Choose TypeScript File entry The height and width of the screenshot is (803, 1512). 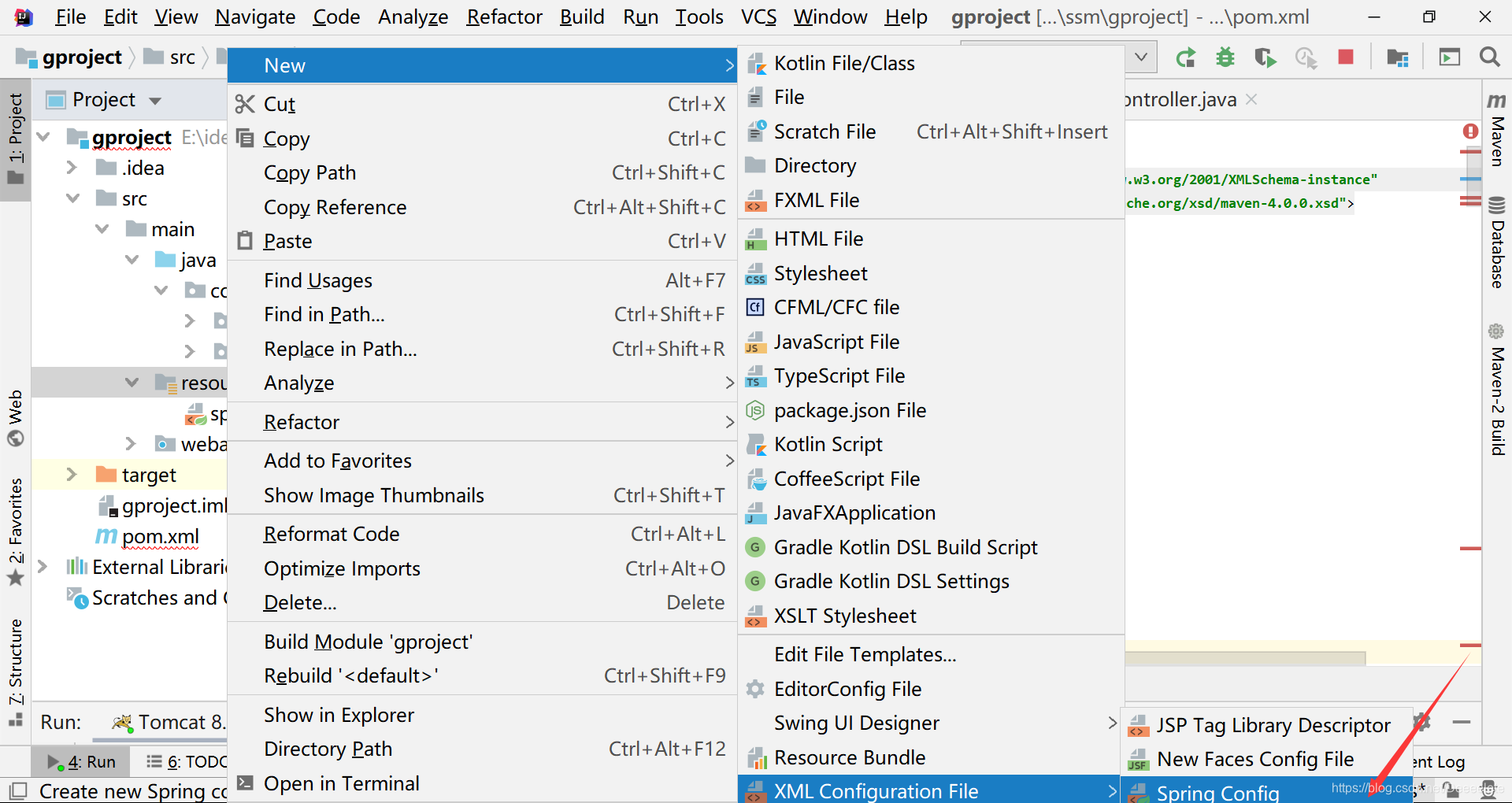[x=931, y=376]
